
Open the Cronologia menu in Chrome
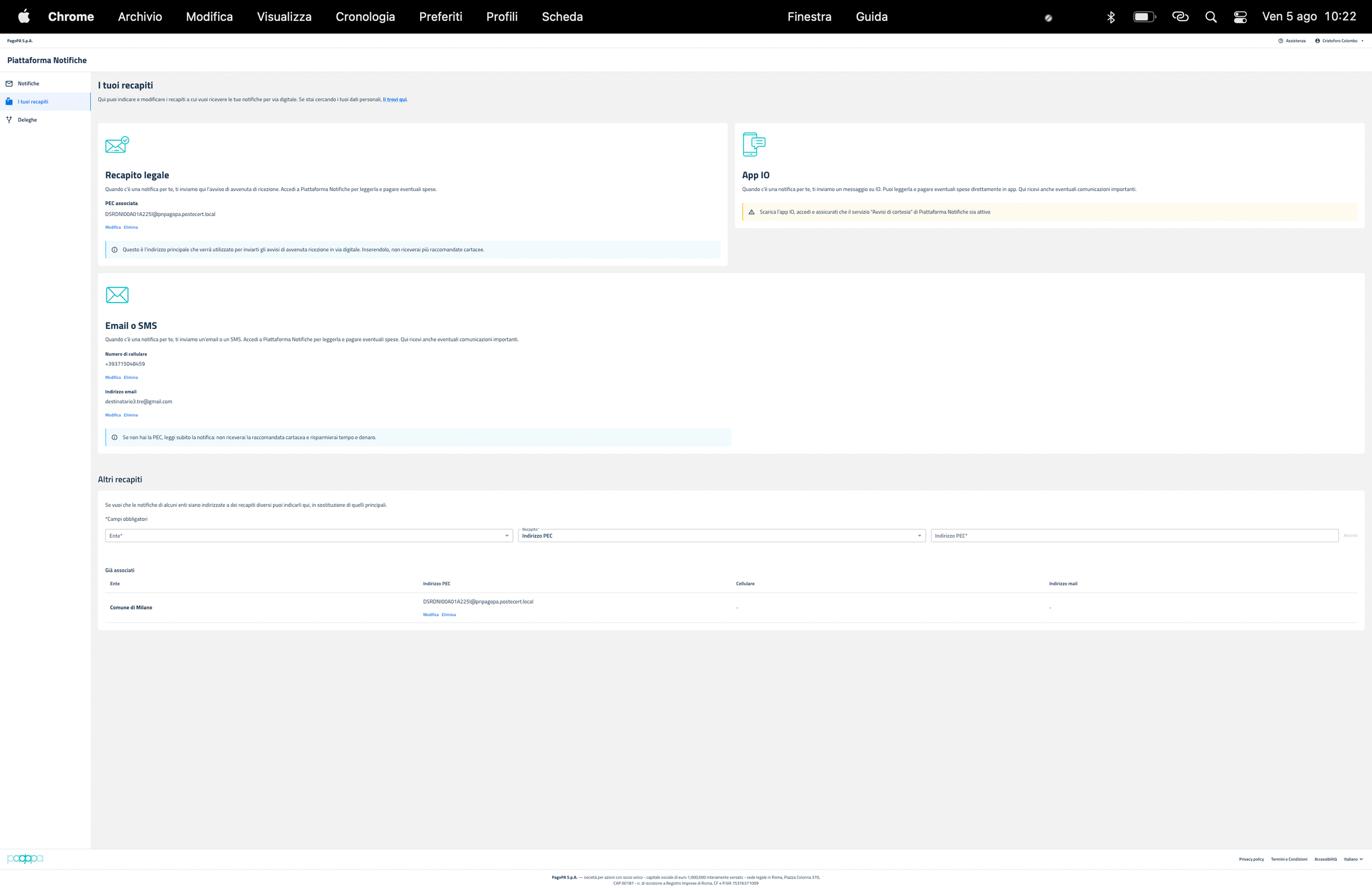tap(365, 17)
